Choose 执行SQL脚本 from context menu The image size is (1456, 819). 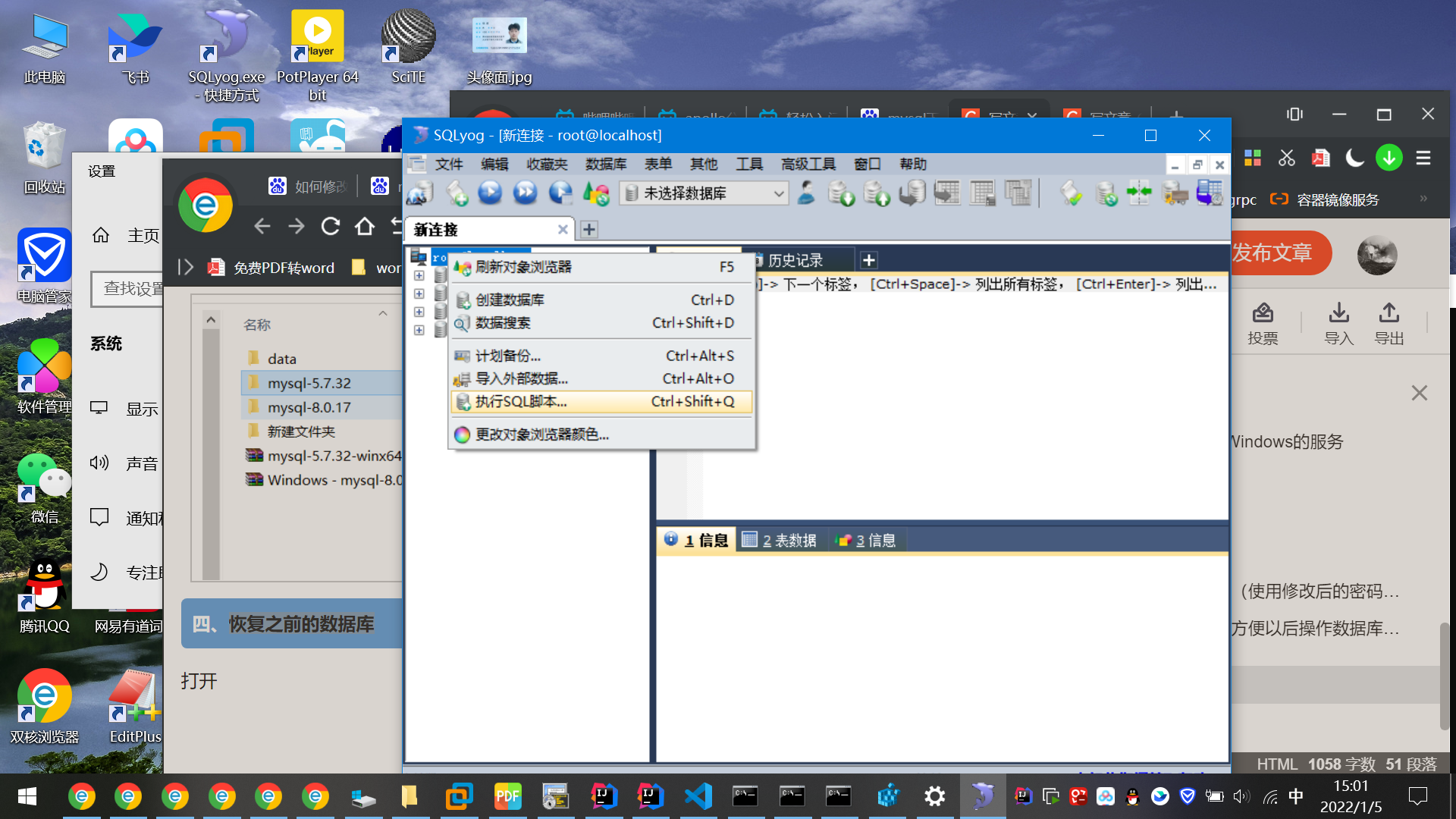[x=602, y=401]
